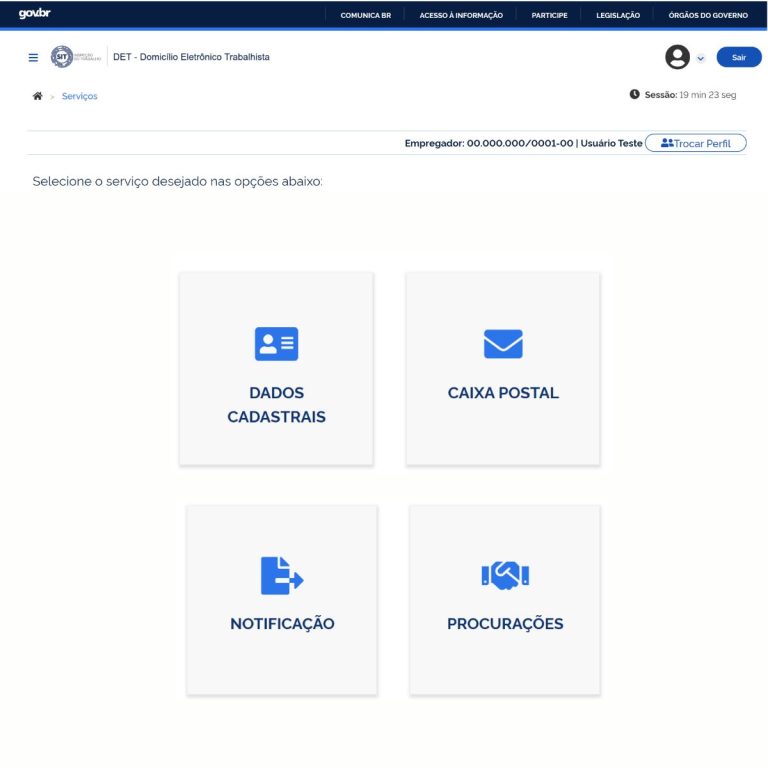Screen dimensions: 768x768
Task: Click the Sair button
Action: click(x=739, y=57)
